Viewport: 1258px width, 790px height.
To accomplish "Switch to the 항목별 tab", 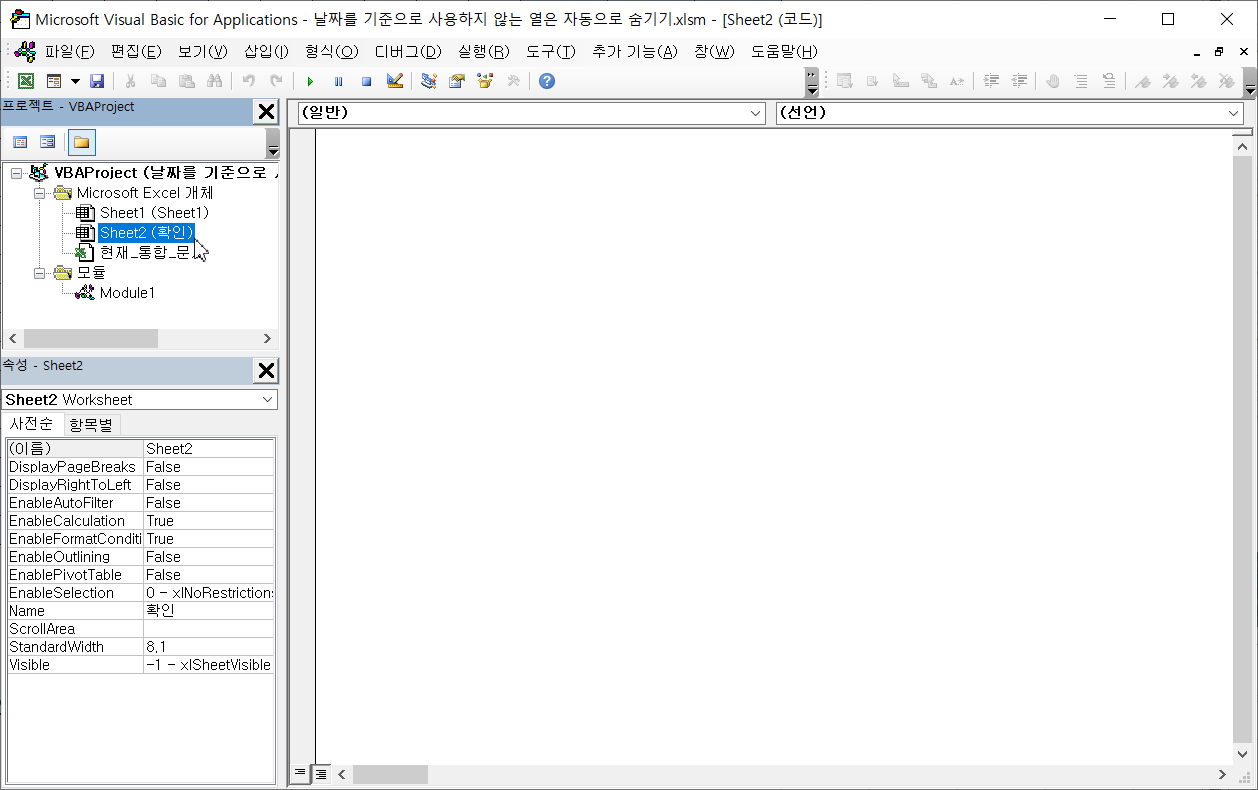I will (x=91, y=425).
